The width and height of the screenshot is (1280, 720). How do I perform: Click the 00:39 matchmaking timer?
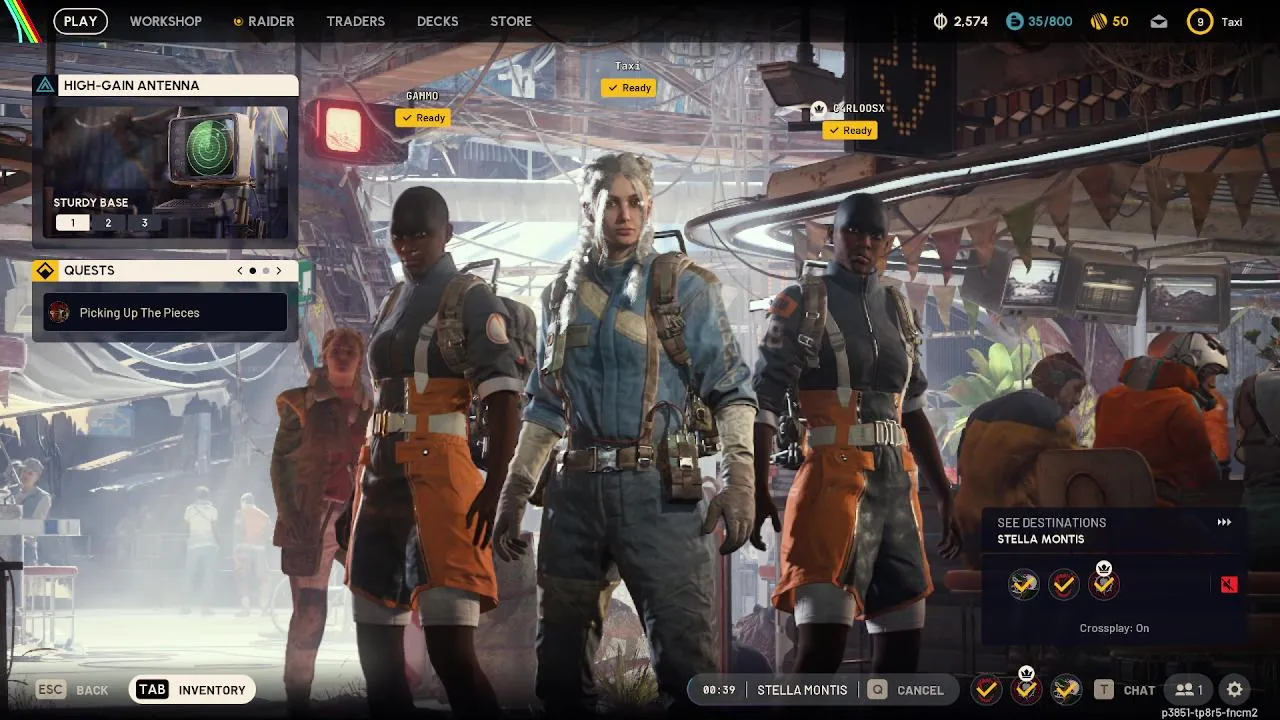719,690
